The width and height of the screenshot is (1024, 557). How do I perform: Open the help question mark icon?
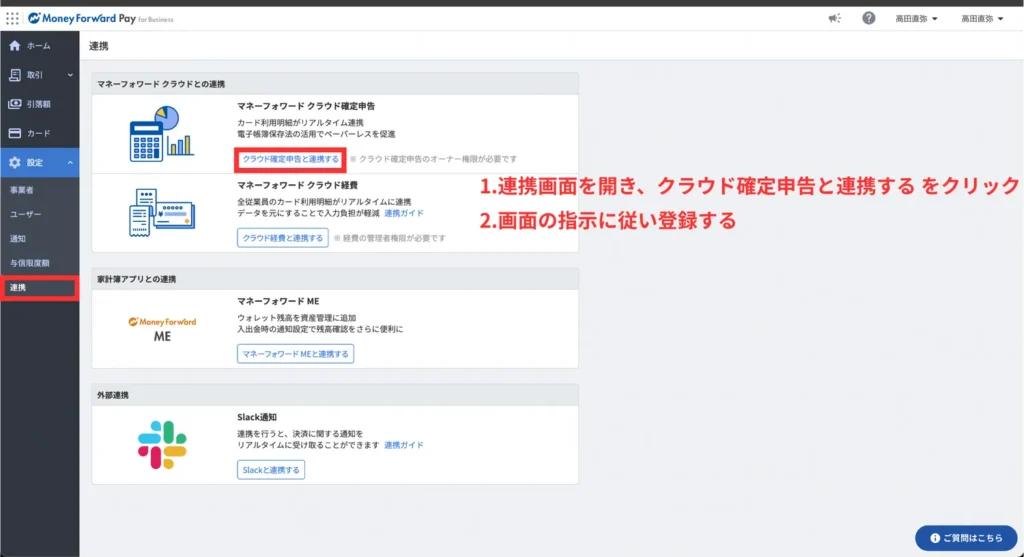pos(868,18)
